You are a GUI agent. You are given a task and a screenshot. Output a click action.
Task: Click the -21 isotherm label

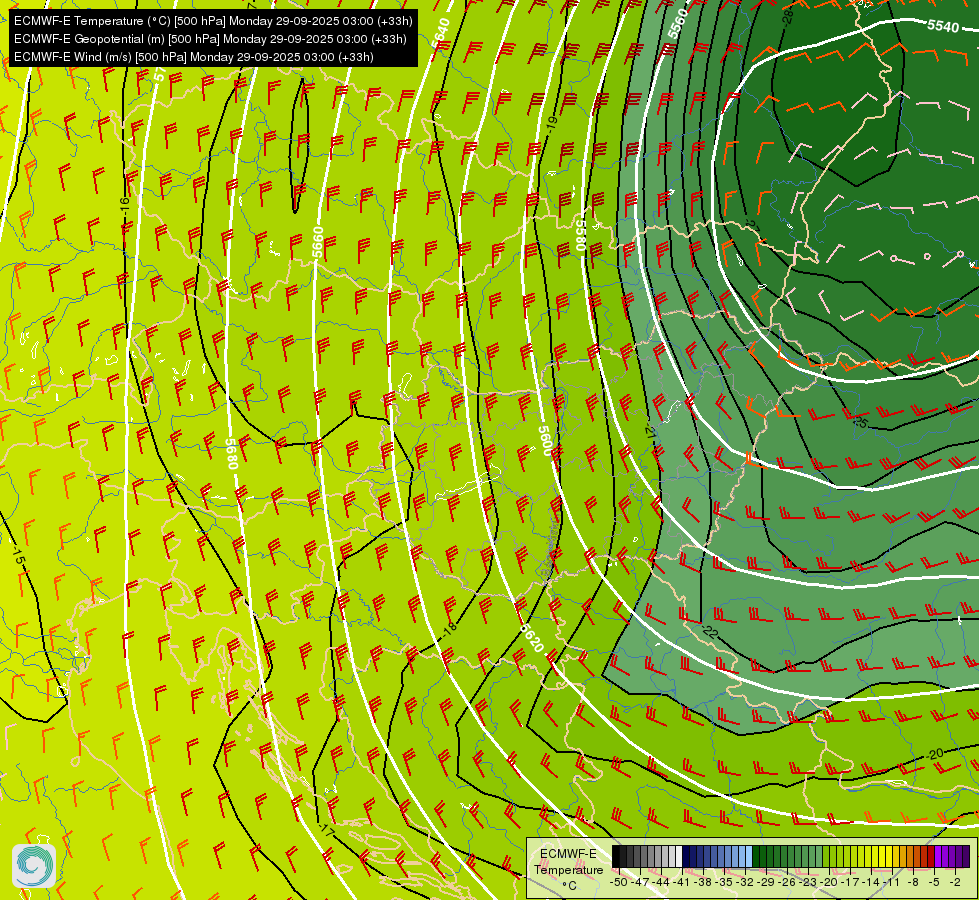click(x=650, y=432)
